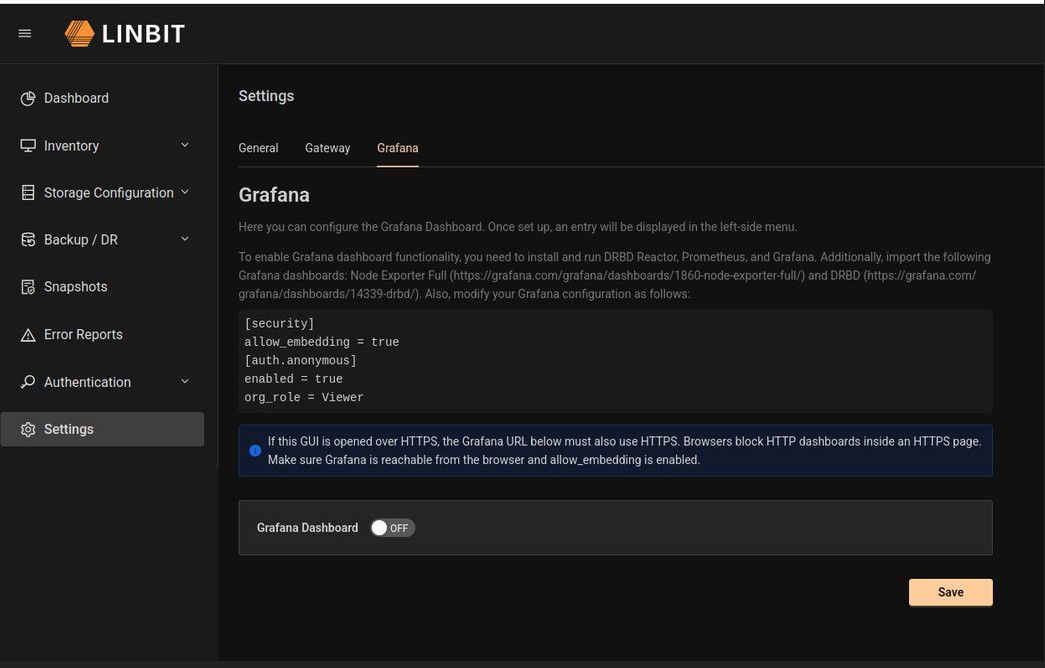Viewport: 1045px width, 668px height.
Task: Click the 14339-drbd dashboard URL text
Action: pos(607,285)
